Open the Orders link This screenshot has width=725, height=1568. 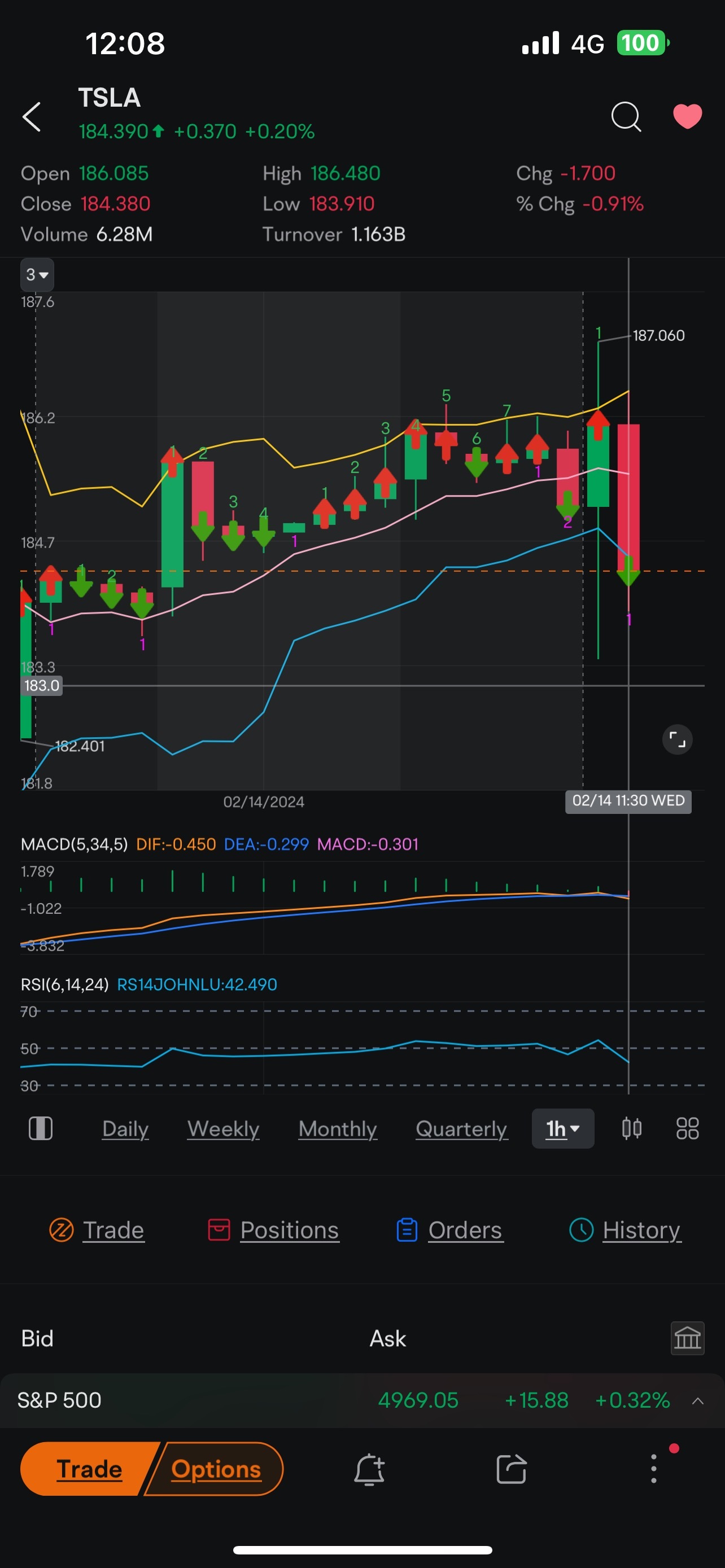click(x=449, y=1230)
